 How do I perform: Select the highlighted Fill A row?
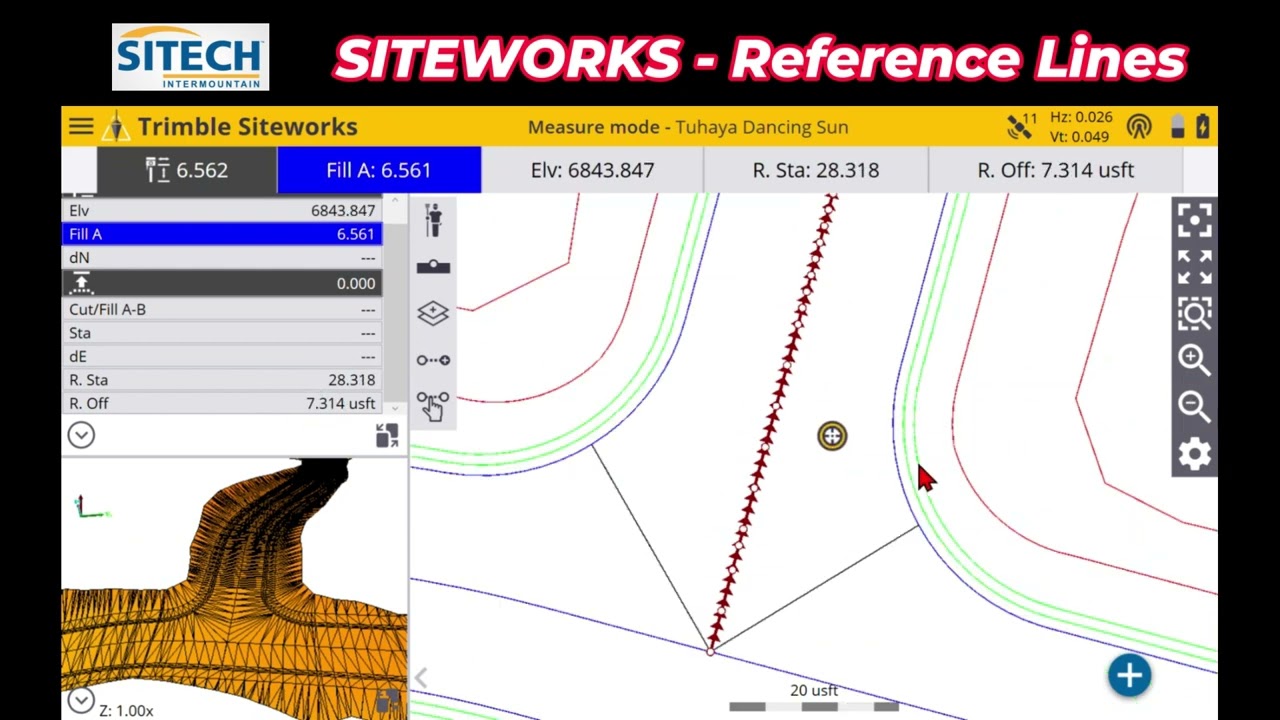[222, 234]
